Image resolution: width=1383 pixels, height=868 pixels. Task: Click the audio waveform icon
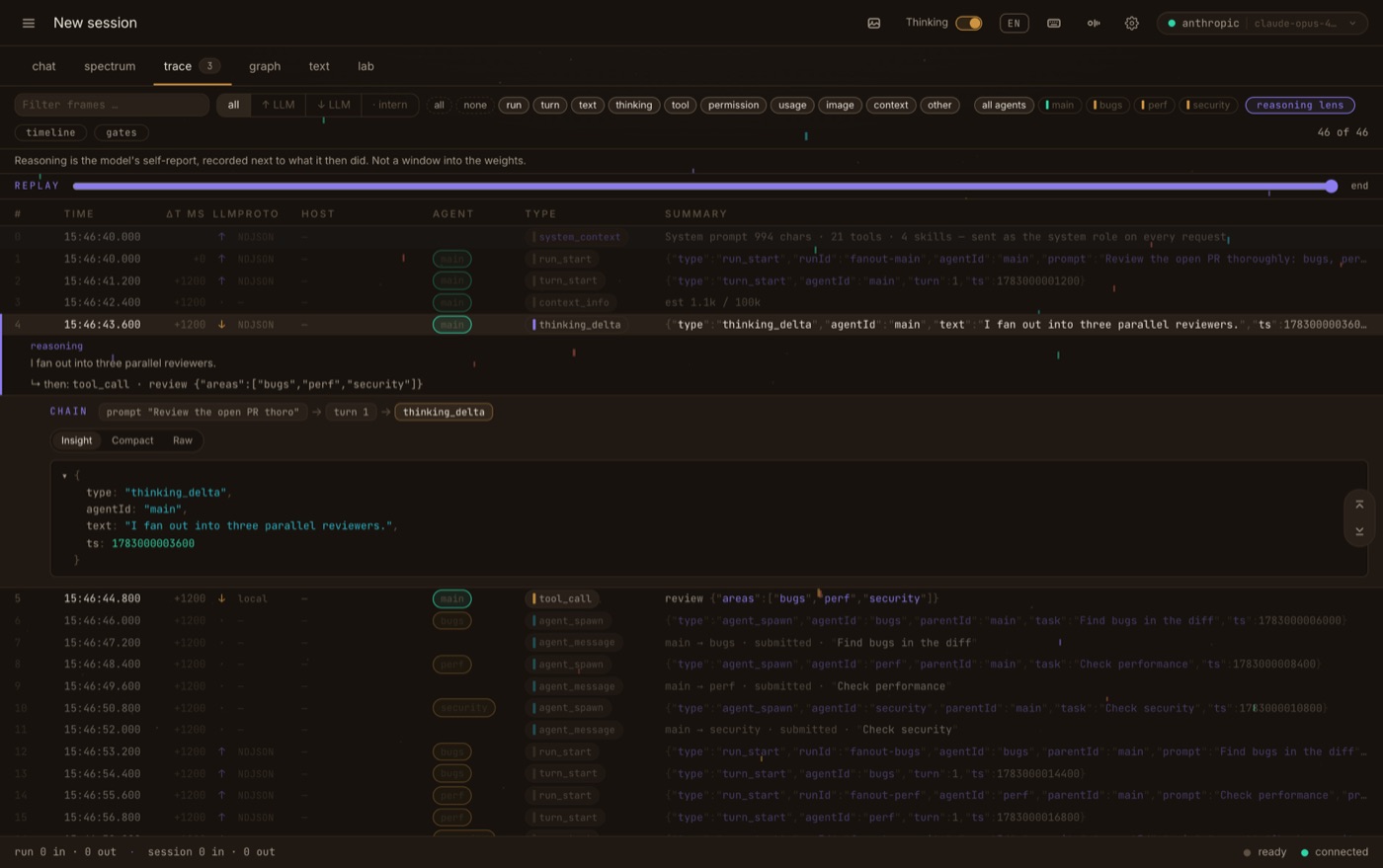tap(1094, 23)
